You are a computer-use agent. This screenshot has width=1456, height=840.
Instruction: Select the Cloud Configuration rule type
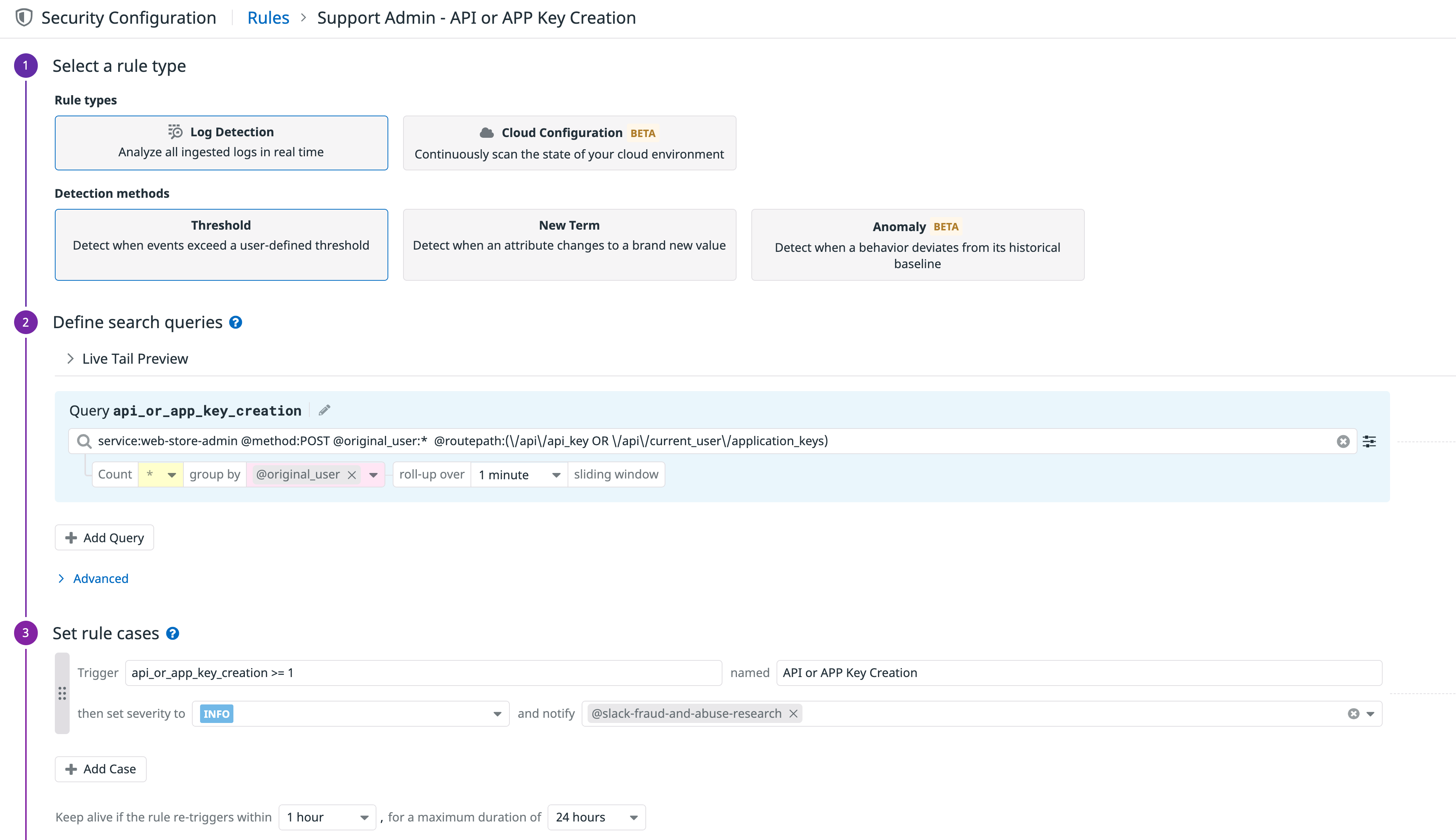(x=569, y=143)
